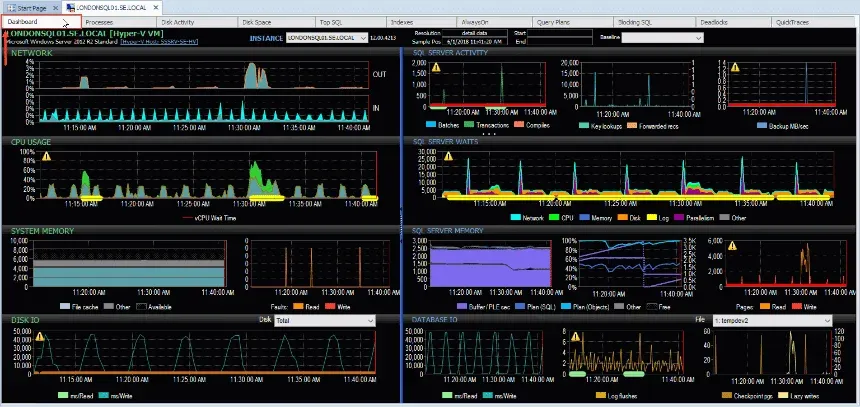Click the Log legend swatch under SQL Server Waits
The image size is (860, 407).
pos(652,218)
